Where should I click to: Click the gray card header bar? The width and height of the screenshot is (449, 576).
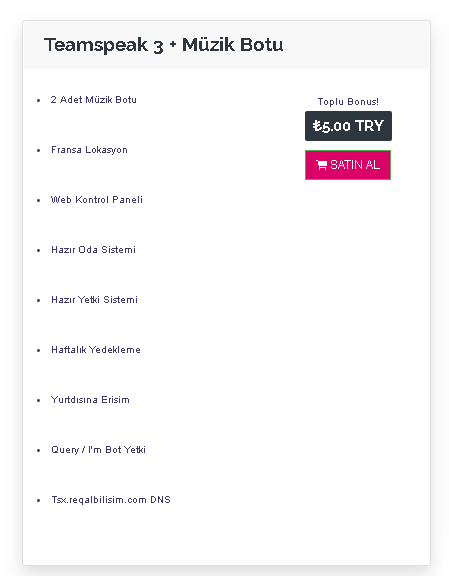[226, 45]
